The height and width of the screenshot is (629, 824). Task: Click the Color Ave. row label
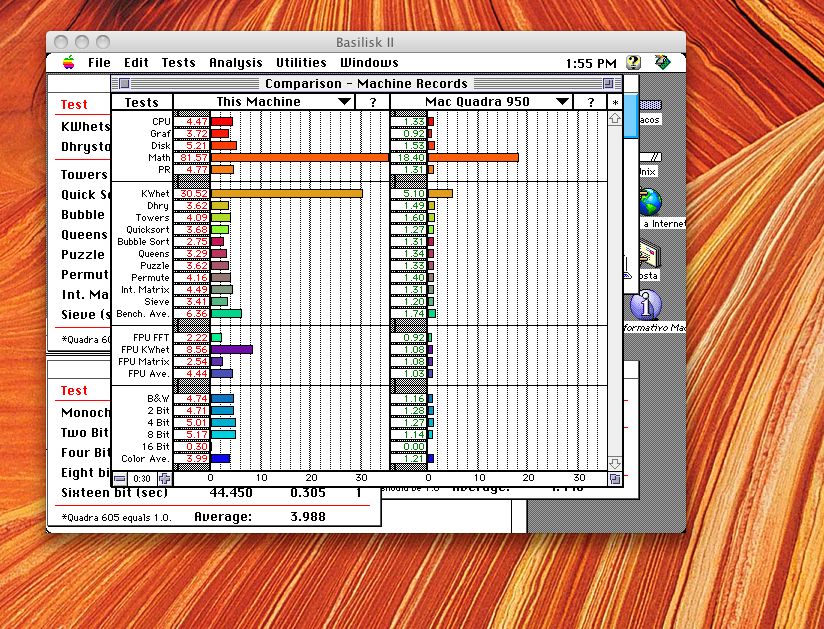click(x=146, y=459)
